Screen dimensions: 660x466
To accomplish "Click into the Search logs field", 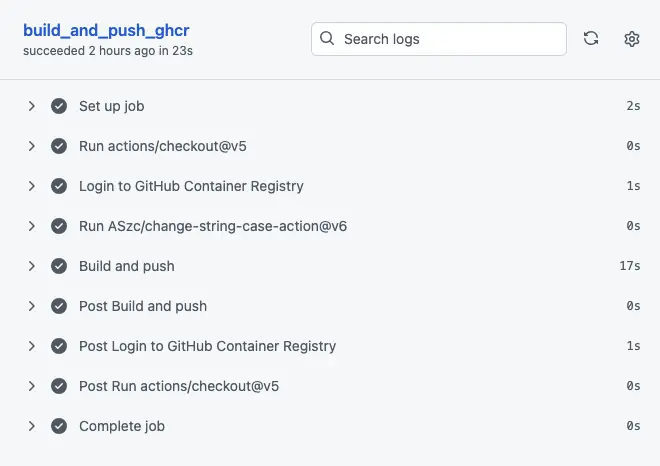I will click(x=450, y=39).
